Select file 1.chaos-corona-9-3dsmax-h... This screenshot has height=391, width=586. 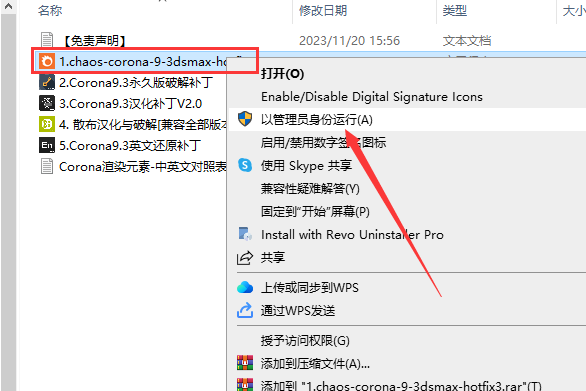tap(143, 61)
